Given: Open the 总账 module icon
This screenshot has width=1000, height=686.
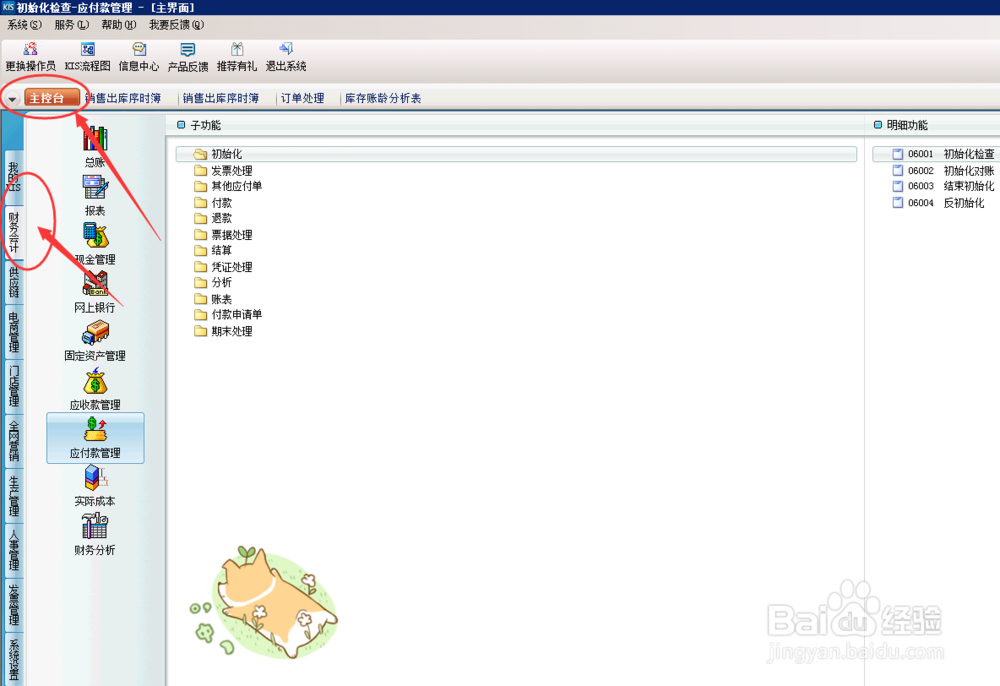Looking at the screenshot, I should pyautogui.click(x=95, y=146).
